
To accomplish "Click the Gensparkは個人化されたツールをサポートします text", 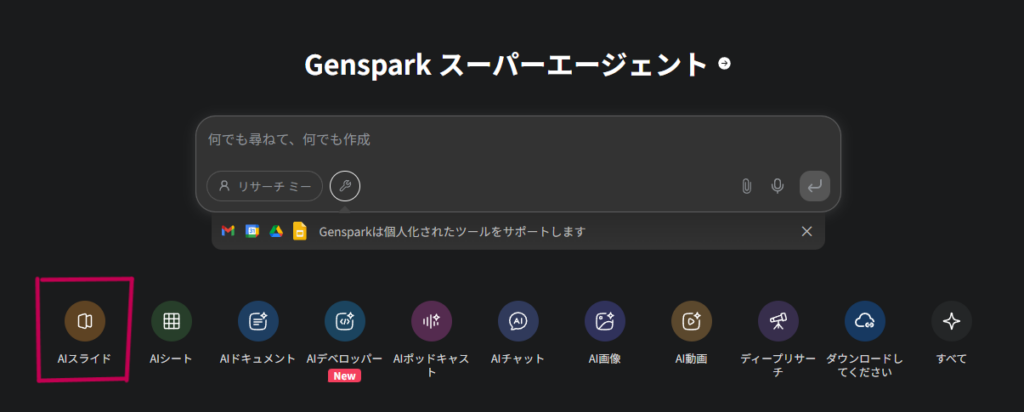I will point(452,231).
